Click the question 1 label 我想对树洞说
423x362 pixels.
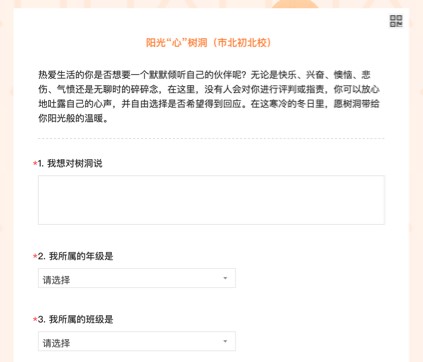75,163
